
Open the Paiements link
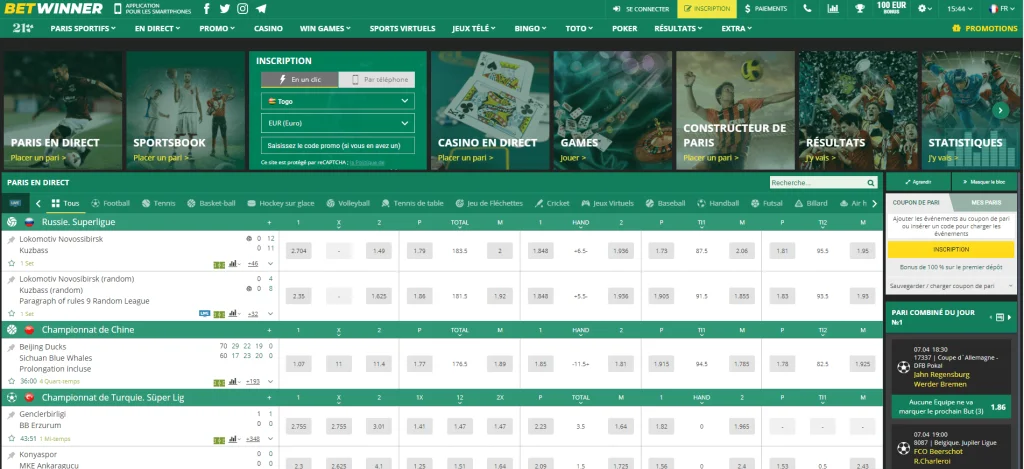tap(766, 8)
